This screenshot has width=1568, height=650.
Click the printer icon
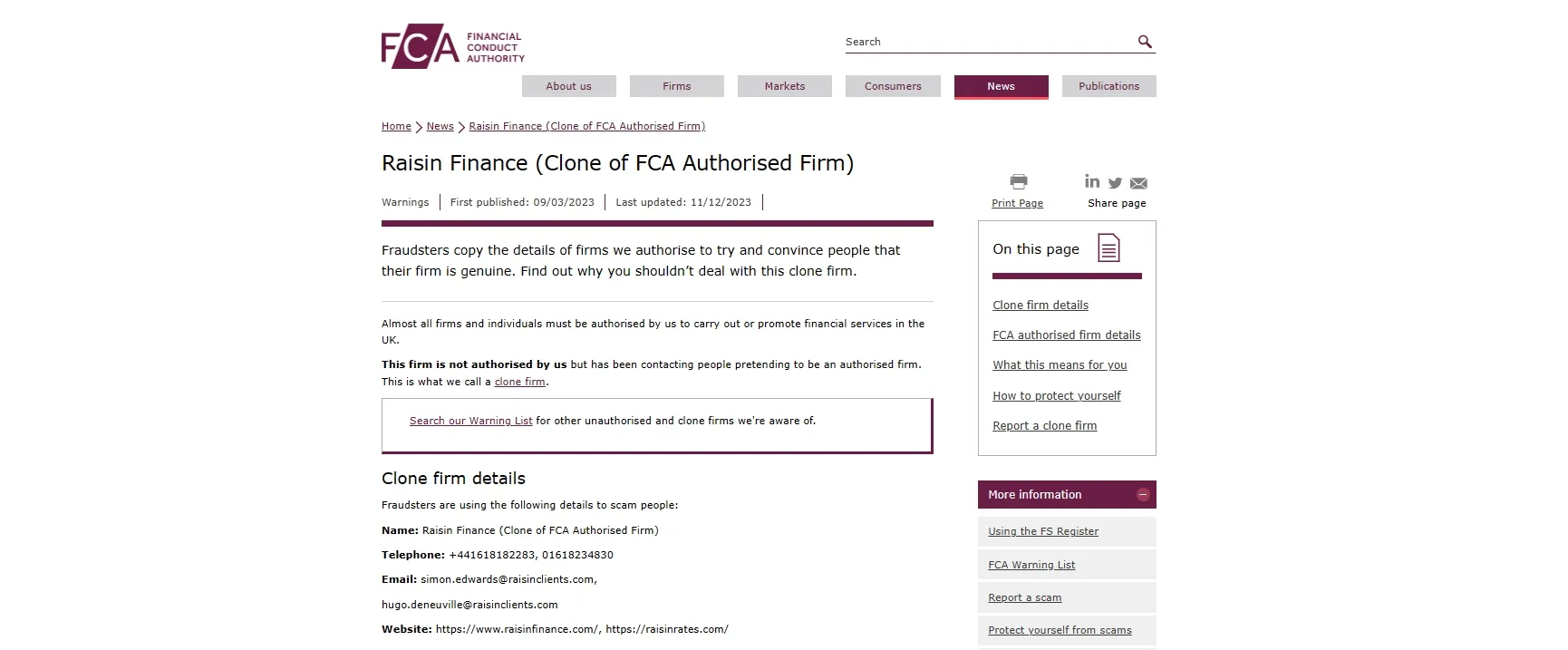(x=1019, y=182)
